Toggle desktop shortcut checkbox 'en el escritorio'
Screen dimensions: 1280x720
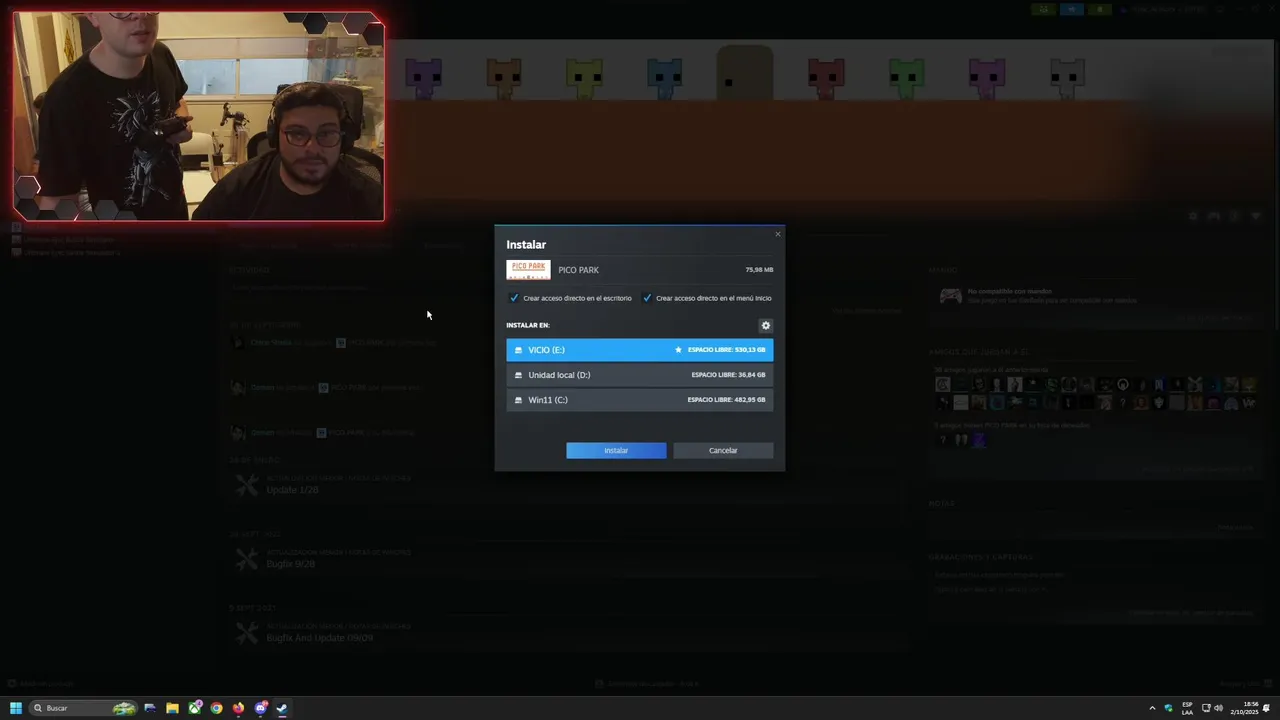[514, 298]
